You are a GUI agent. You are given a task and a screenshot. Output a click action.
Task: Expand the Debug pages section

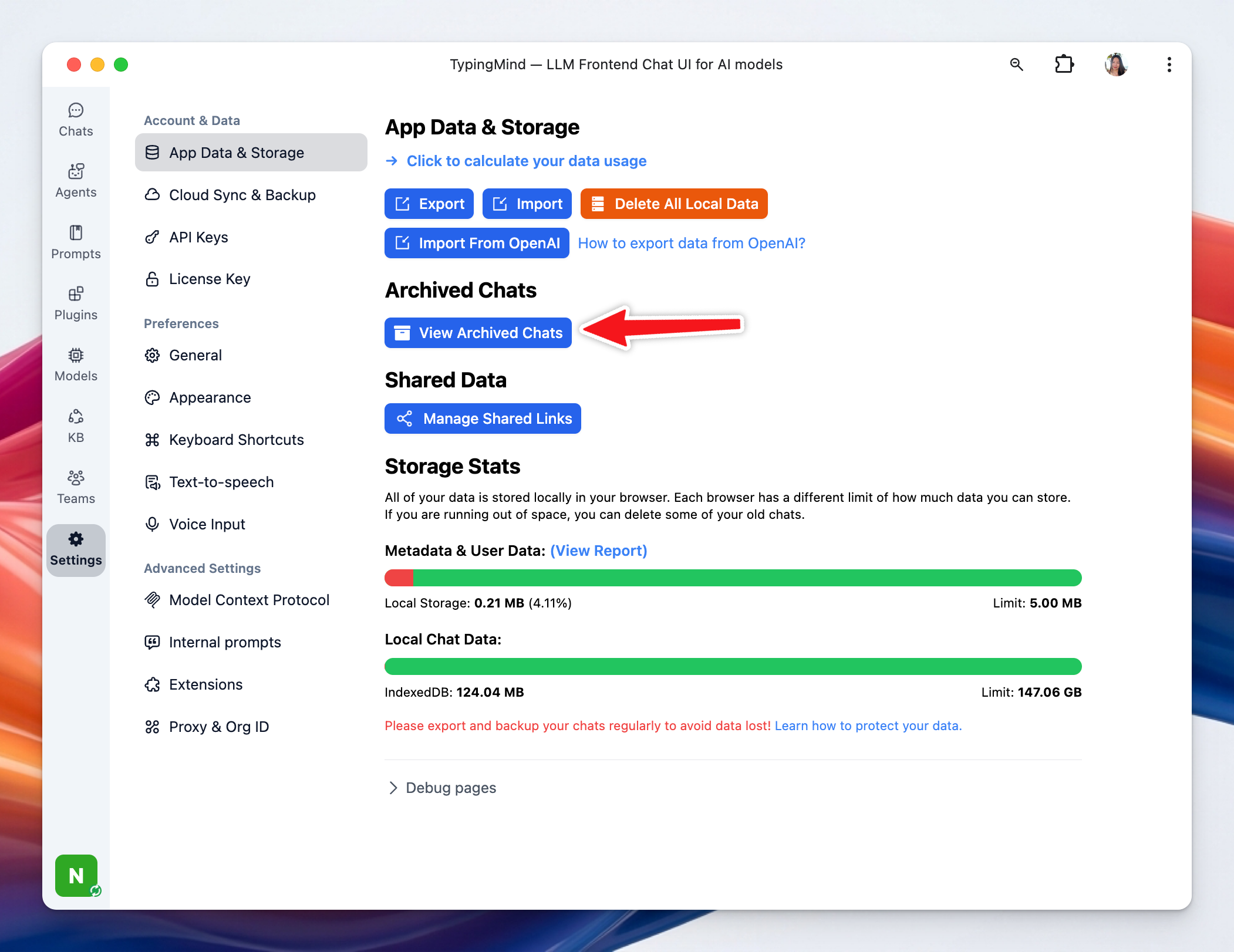[441, 788]
